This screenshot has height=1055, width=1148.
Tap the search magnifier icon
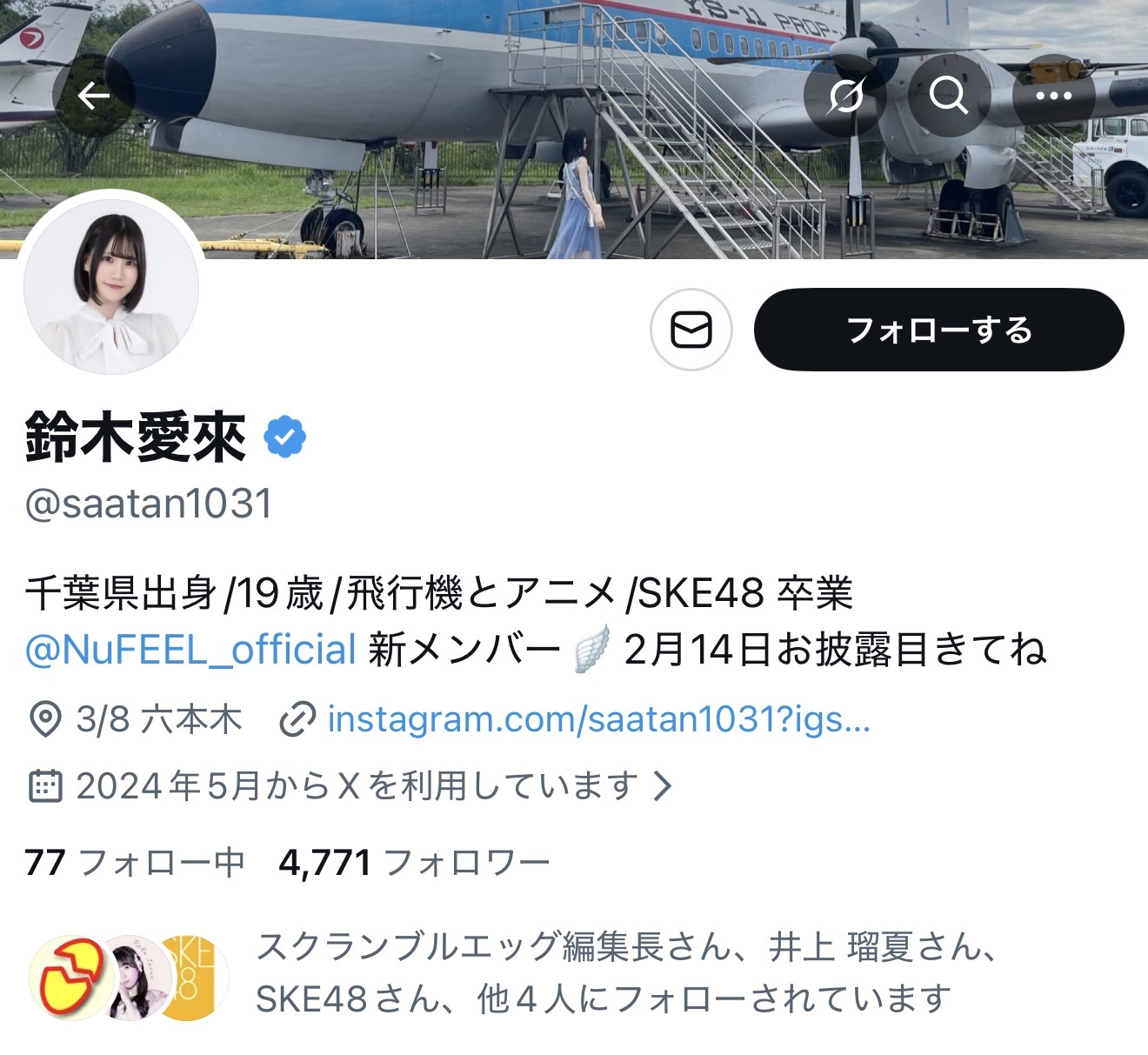tap(949, 96)
